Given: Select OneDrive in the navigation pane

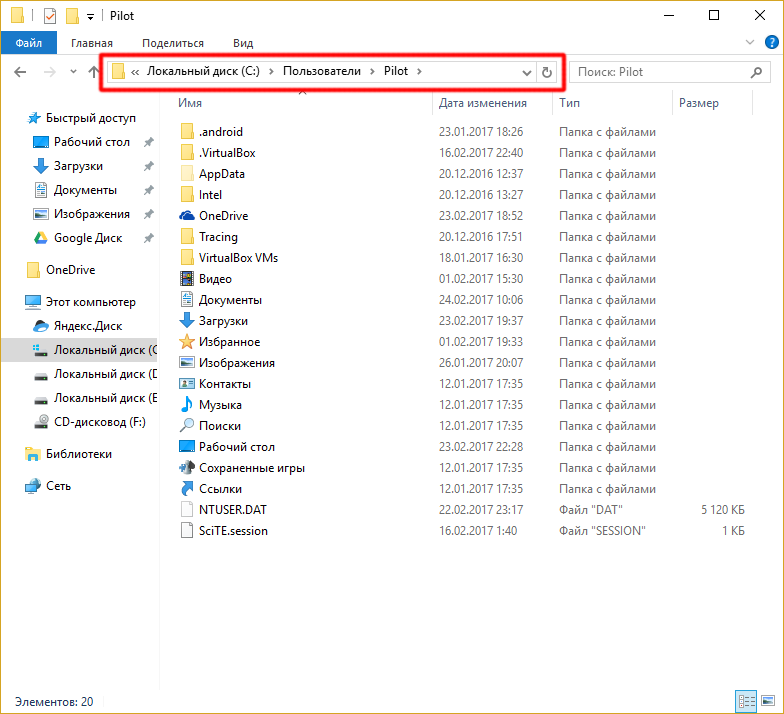Looking at the screenshot, I should tap(70, 270).
